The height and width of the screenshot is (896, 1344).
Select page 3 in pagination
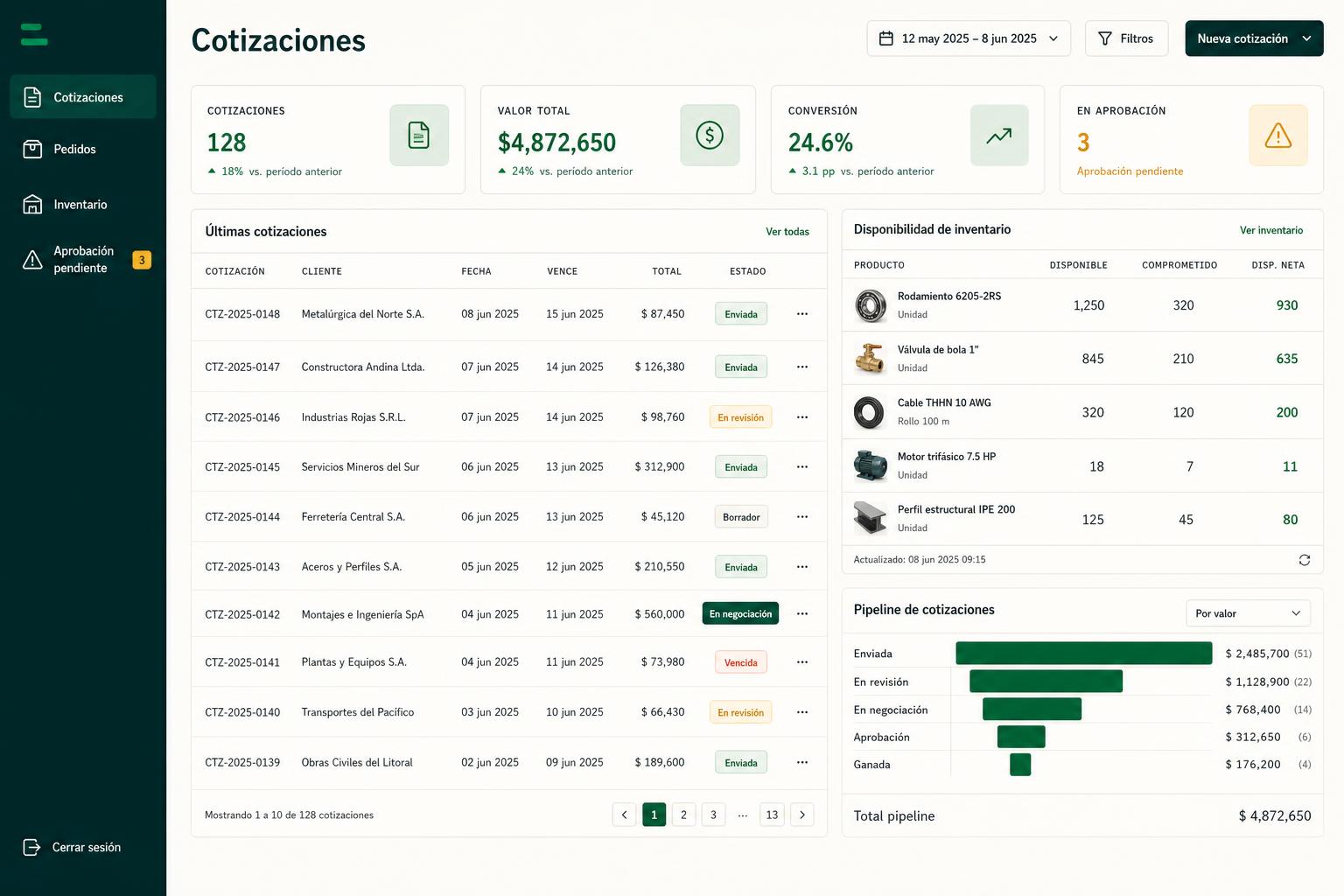713,815
